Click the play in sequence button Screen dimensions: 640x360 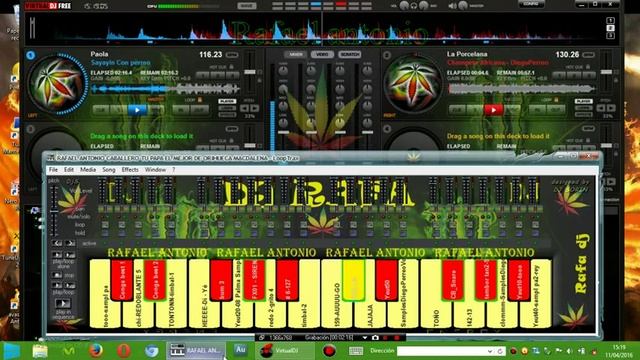click(62, 303)
